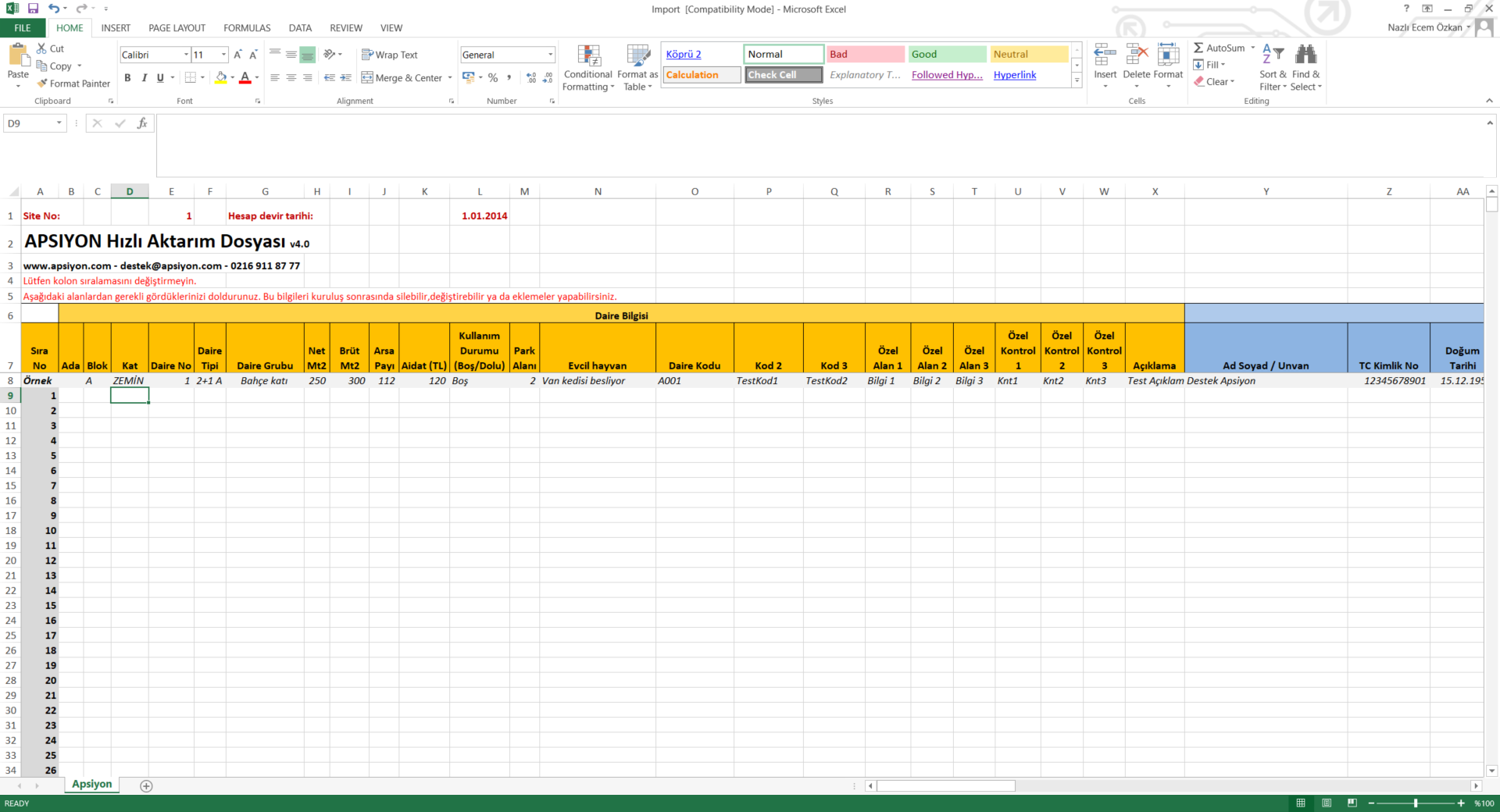The image size is (1500, 812).
Task: Click Decrease Decimal icon
Action: (548, 77)
